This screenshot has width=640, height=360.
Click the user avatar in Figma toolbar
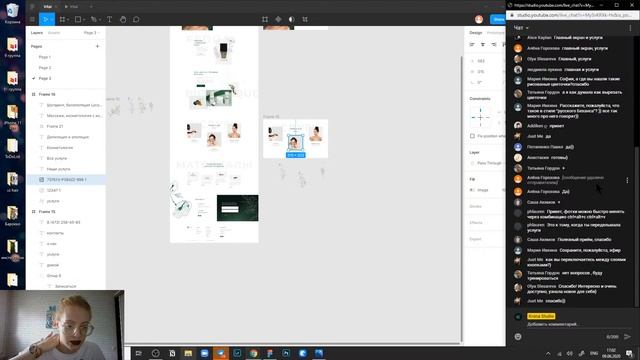pos(479,19)
